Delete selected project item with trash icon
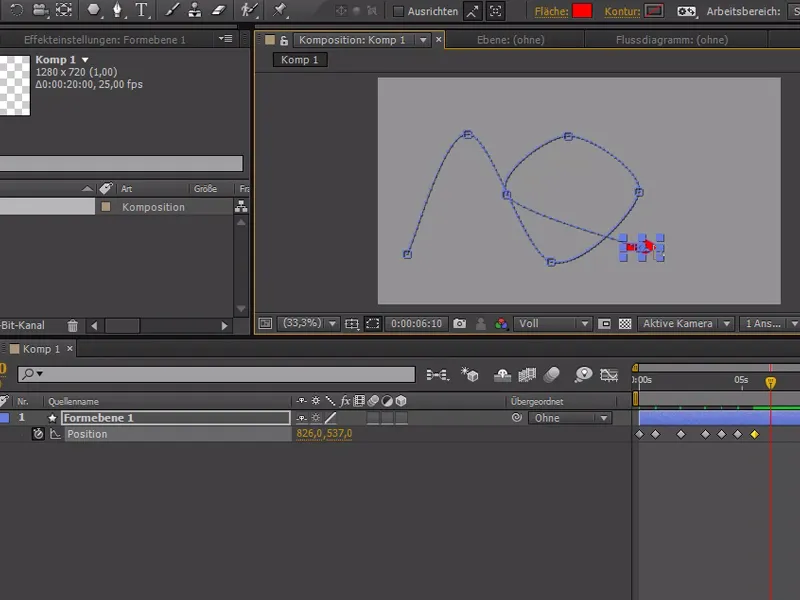800x600 pixels. (73, 326)
